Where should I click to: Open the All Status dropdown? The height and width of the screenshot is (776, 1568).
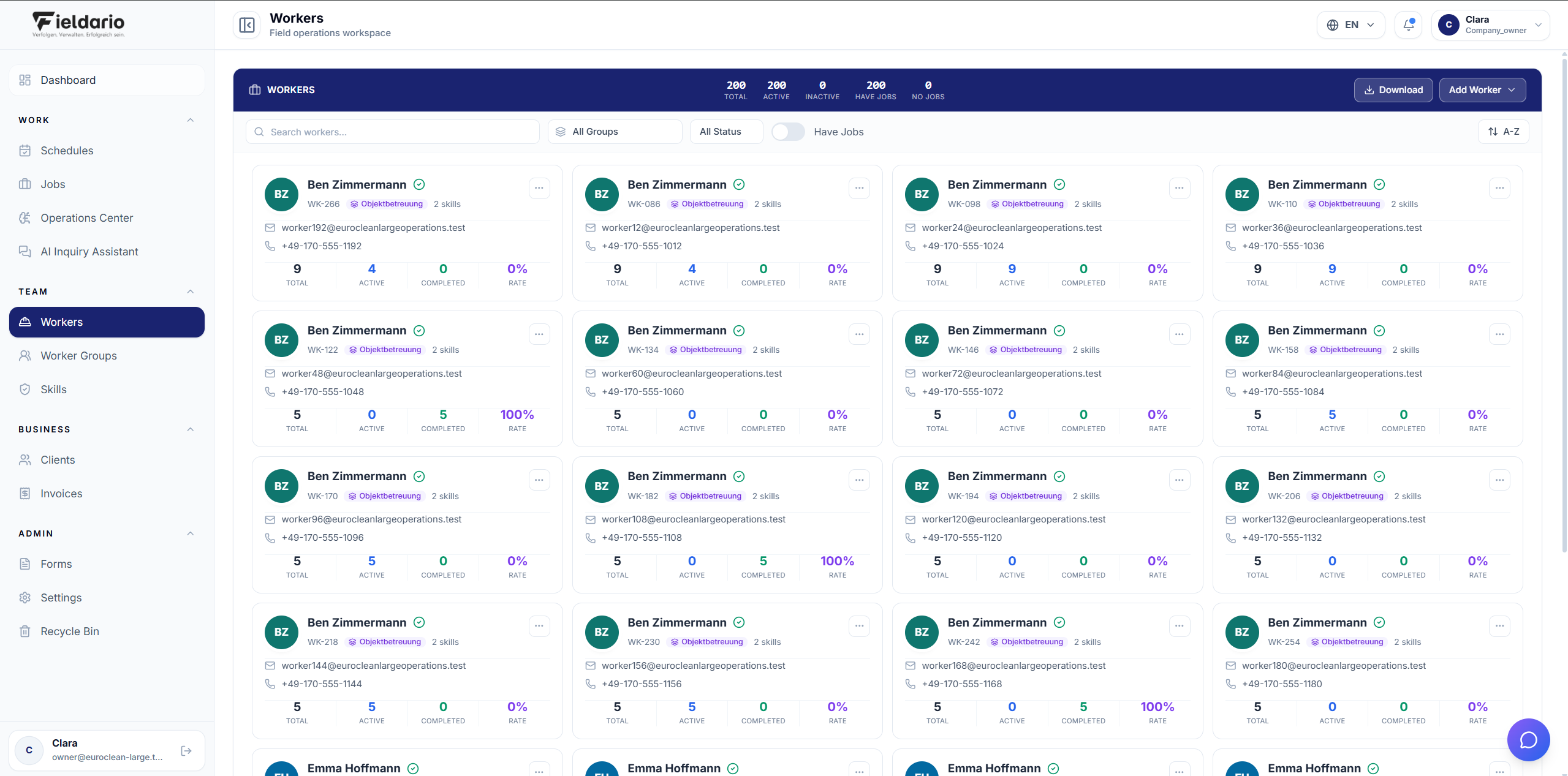tap(726, 132)
